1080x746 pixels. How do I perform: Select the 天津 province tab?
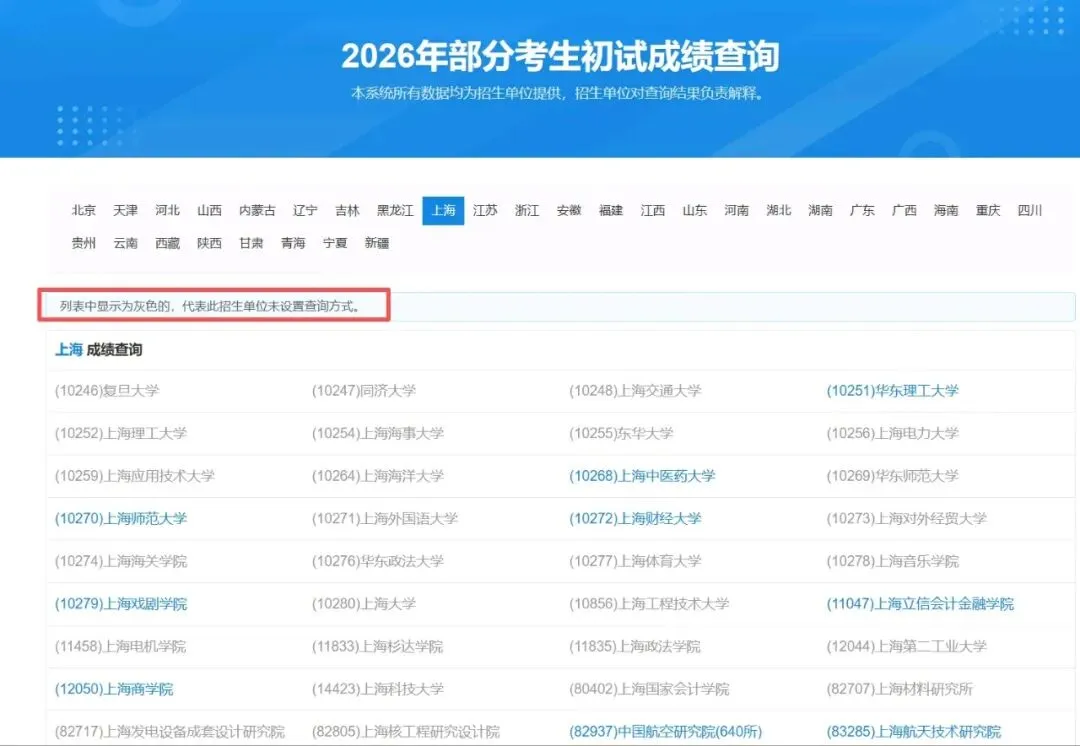(x=125, y=210)
